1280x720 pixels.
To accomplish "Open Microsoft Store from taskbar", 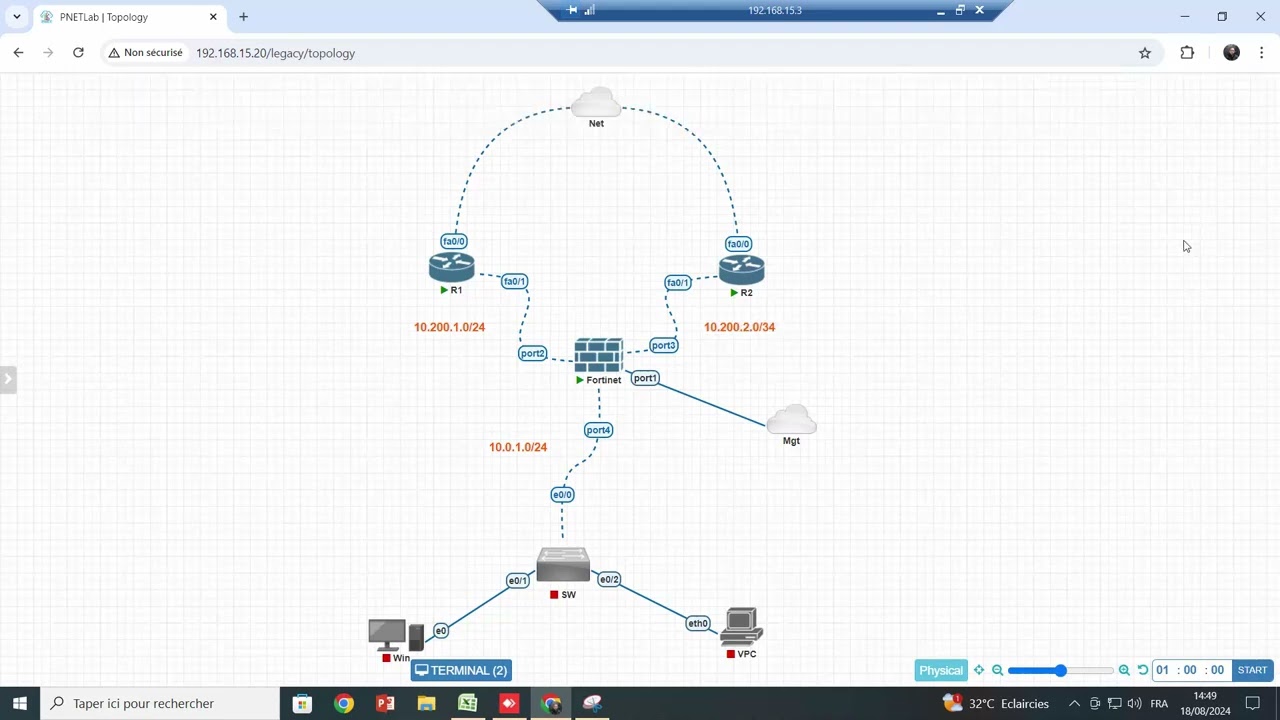I will tap(302, 703).
